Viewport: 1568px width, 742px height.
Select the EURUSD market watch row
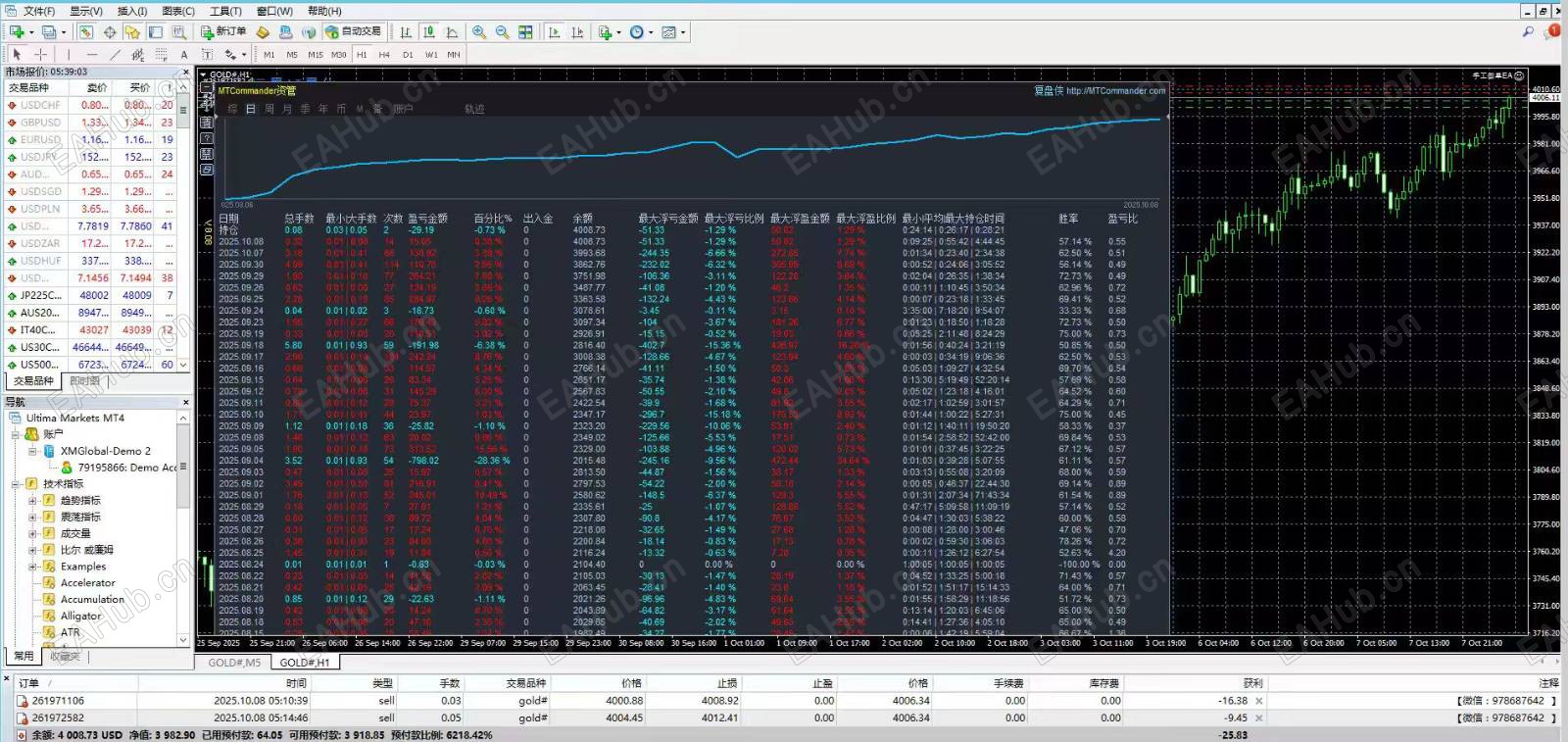point(89,140)
